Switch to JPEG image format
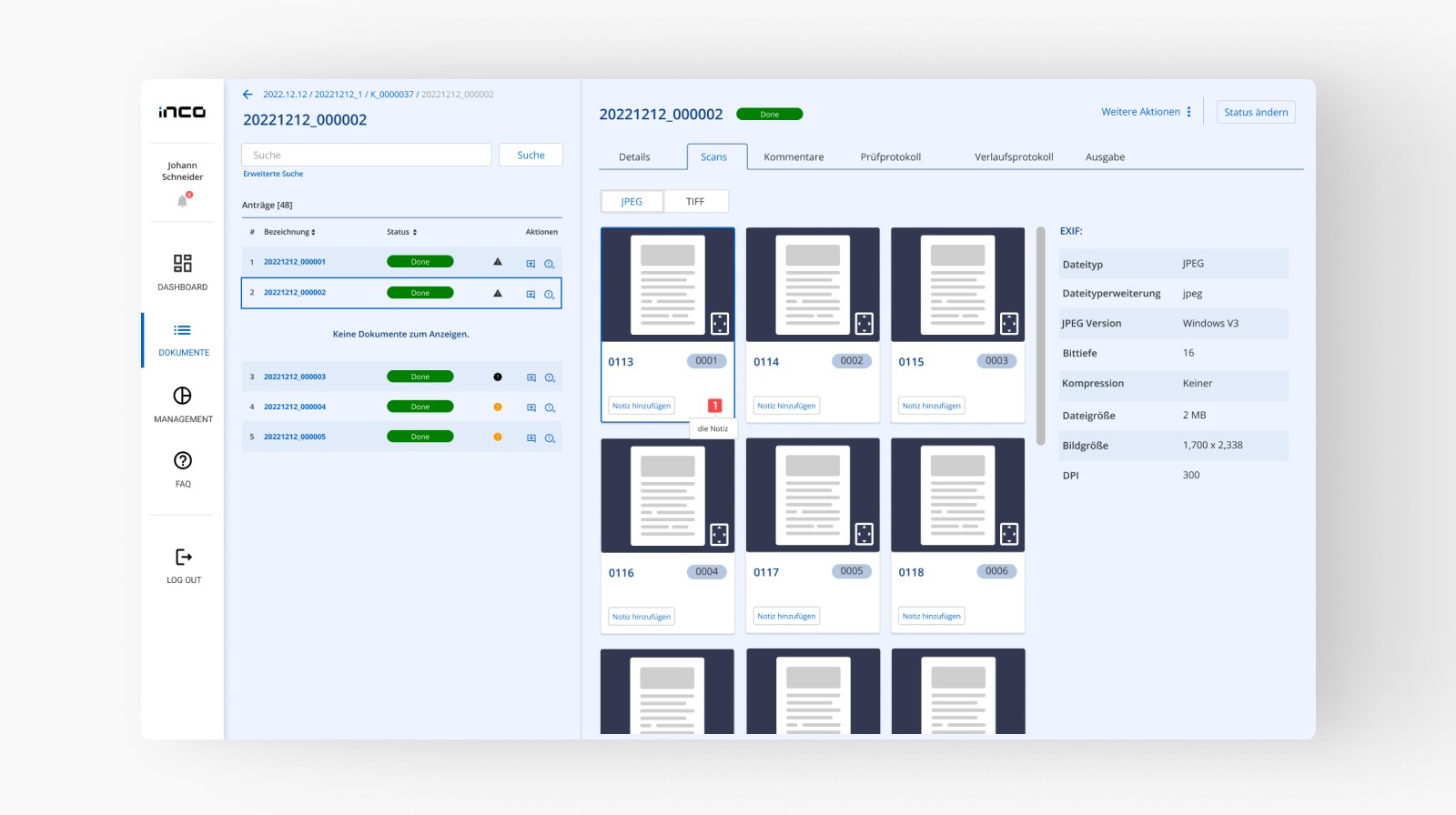The width and height of the screenshot is (1456, 815). (632, 201)
